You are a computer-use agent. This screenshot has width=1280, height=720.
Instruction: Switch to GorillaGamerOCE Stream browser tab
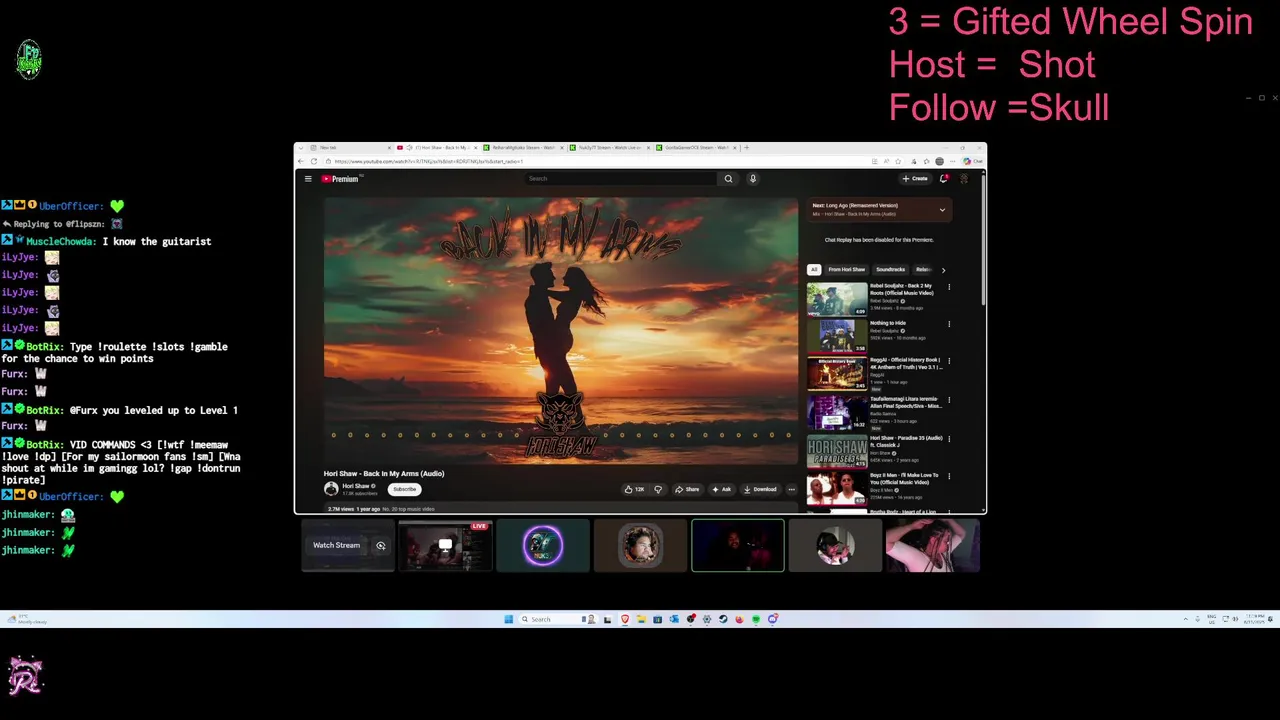point(694,148)
